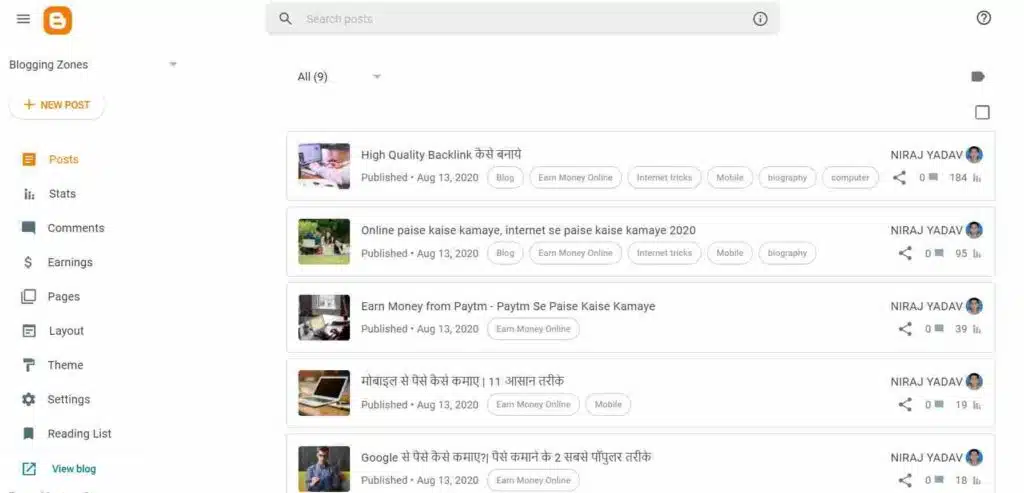Focus the Search posts field
1024x493 pixels.
pyautogui.click(x=522, y=19)
